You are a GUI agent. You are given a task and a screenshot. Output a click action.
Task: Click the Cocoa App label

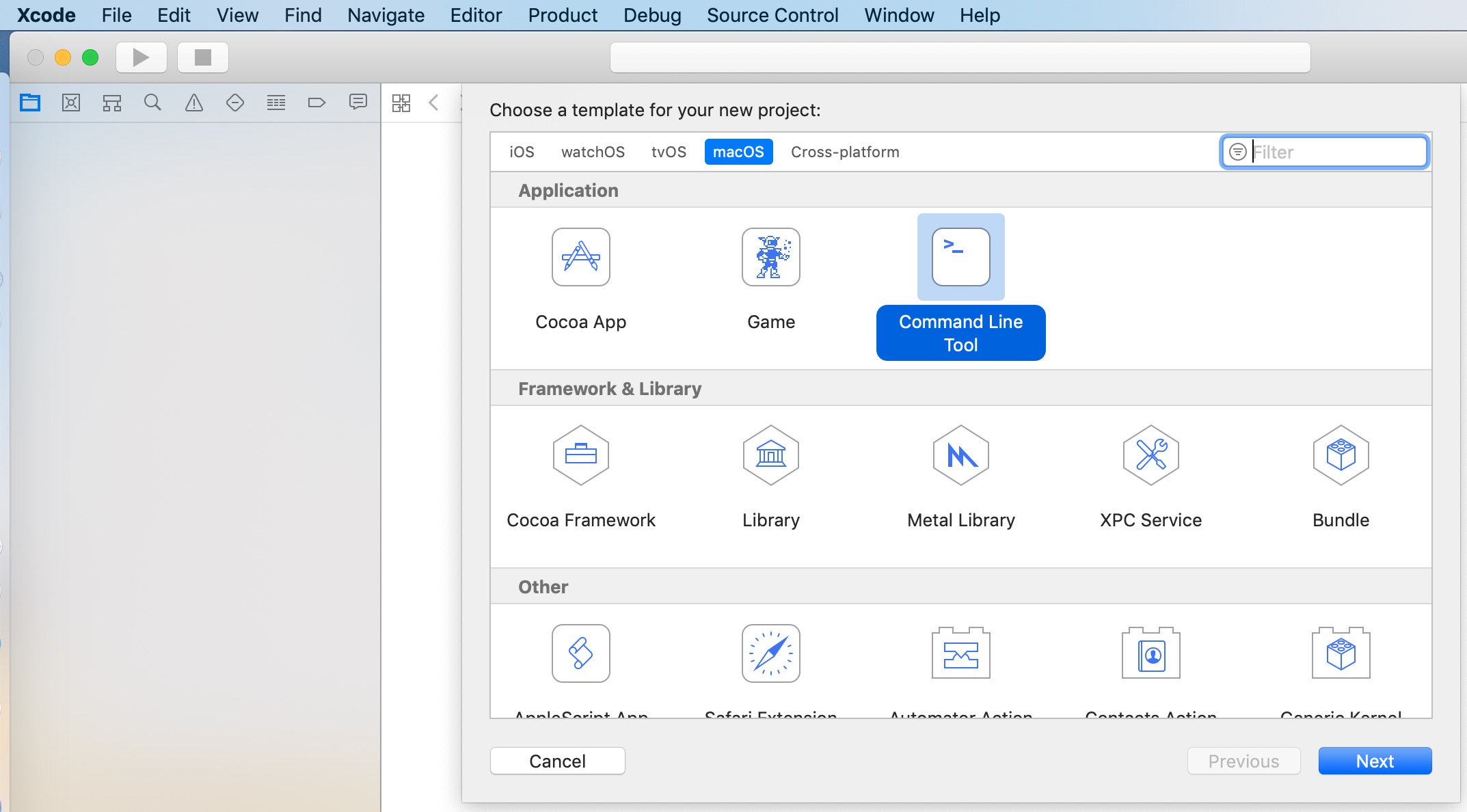581,322
